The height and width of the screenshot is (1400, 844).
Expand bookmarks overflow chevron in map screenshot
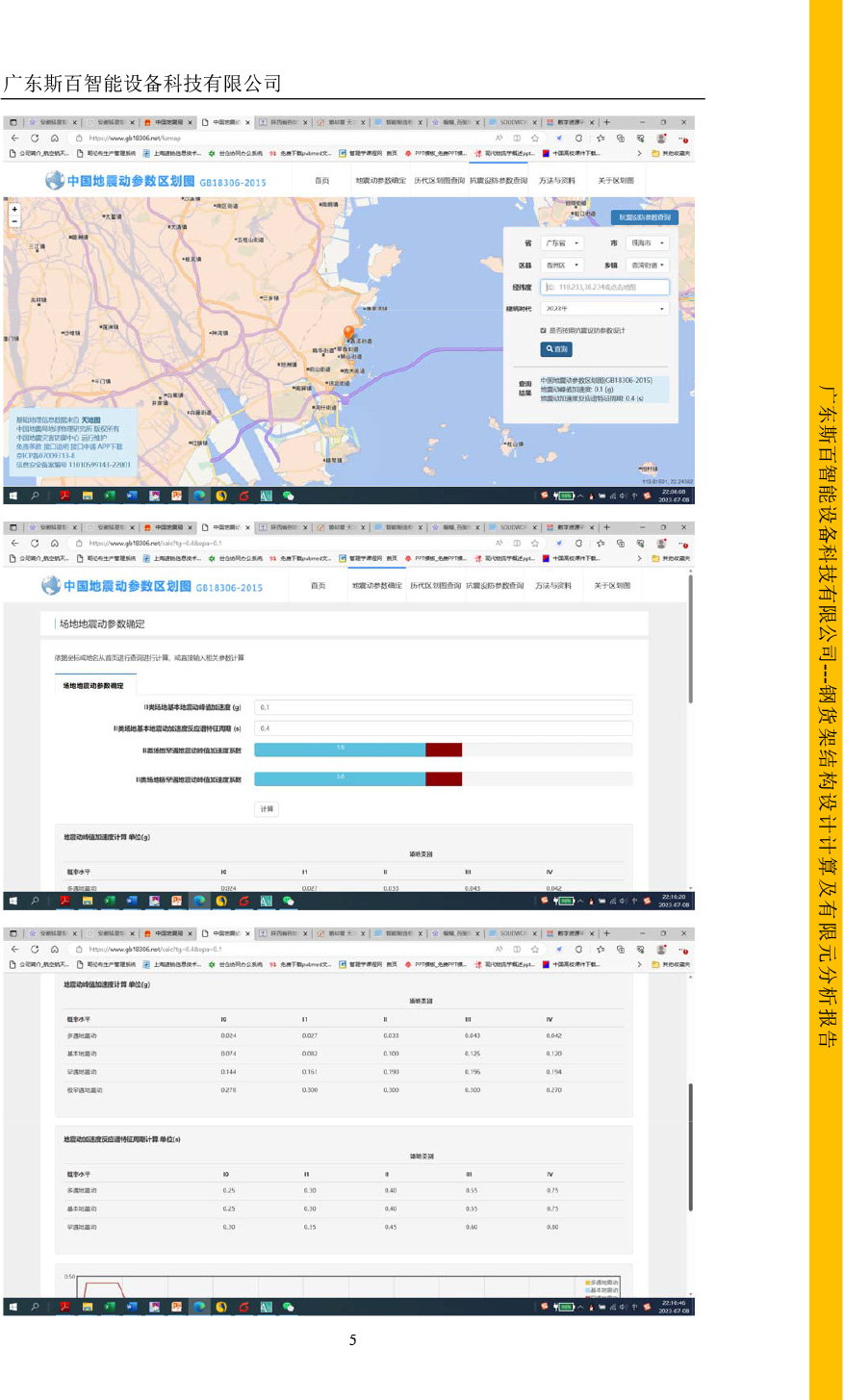639,153
